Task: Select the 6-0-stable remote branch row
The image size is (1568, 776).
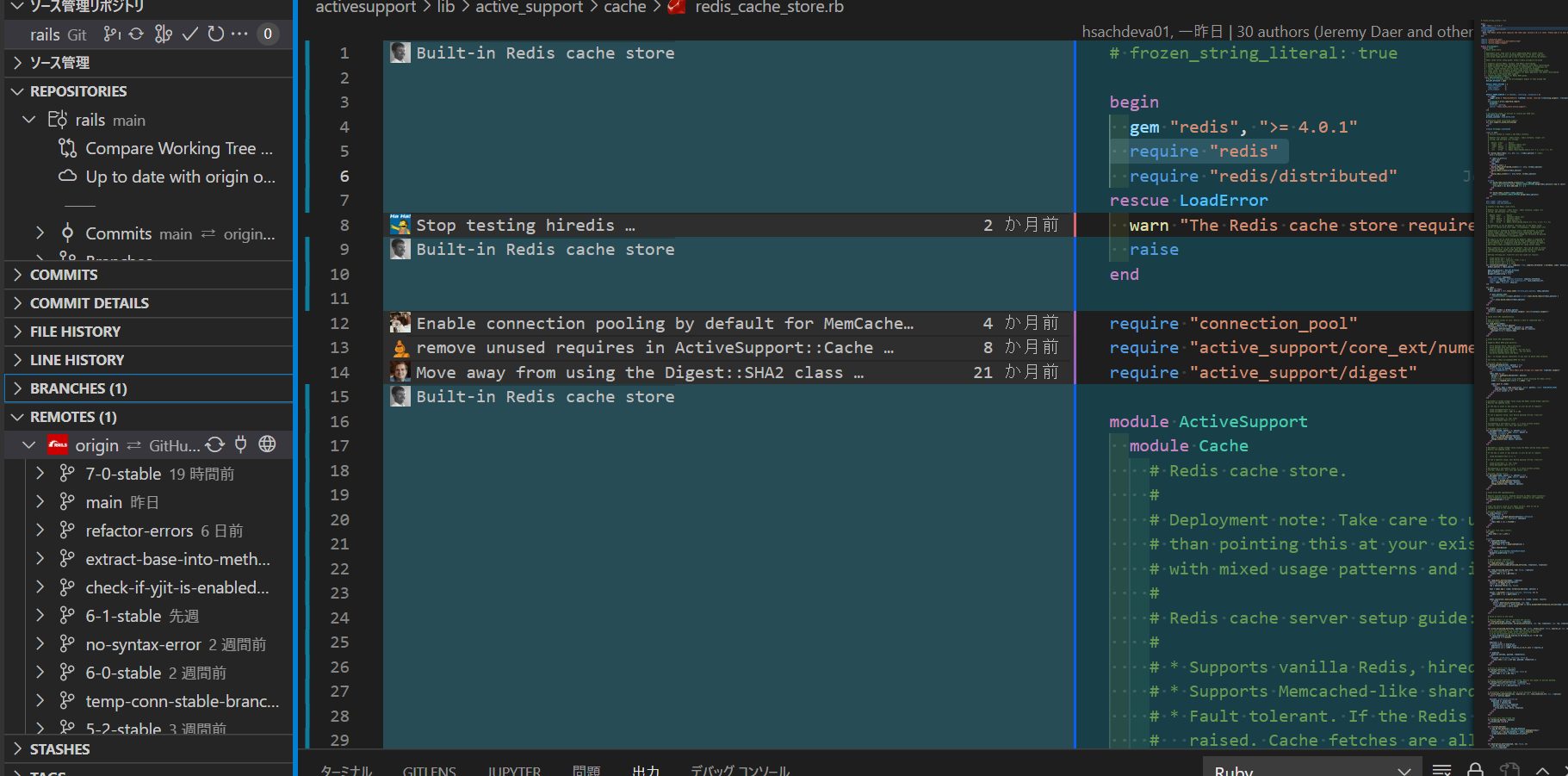Action: 148,672
